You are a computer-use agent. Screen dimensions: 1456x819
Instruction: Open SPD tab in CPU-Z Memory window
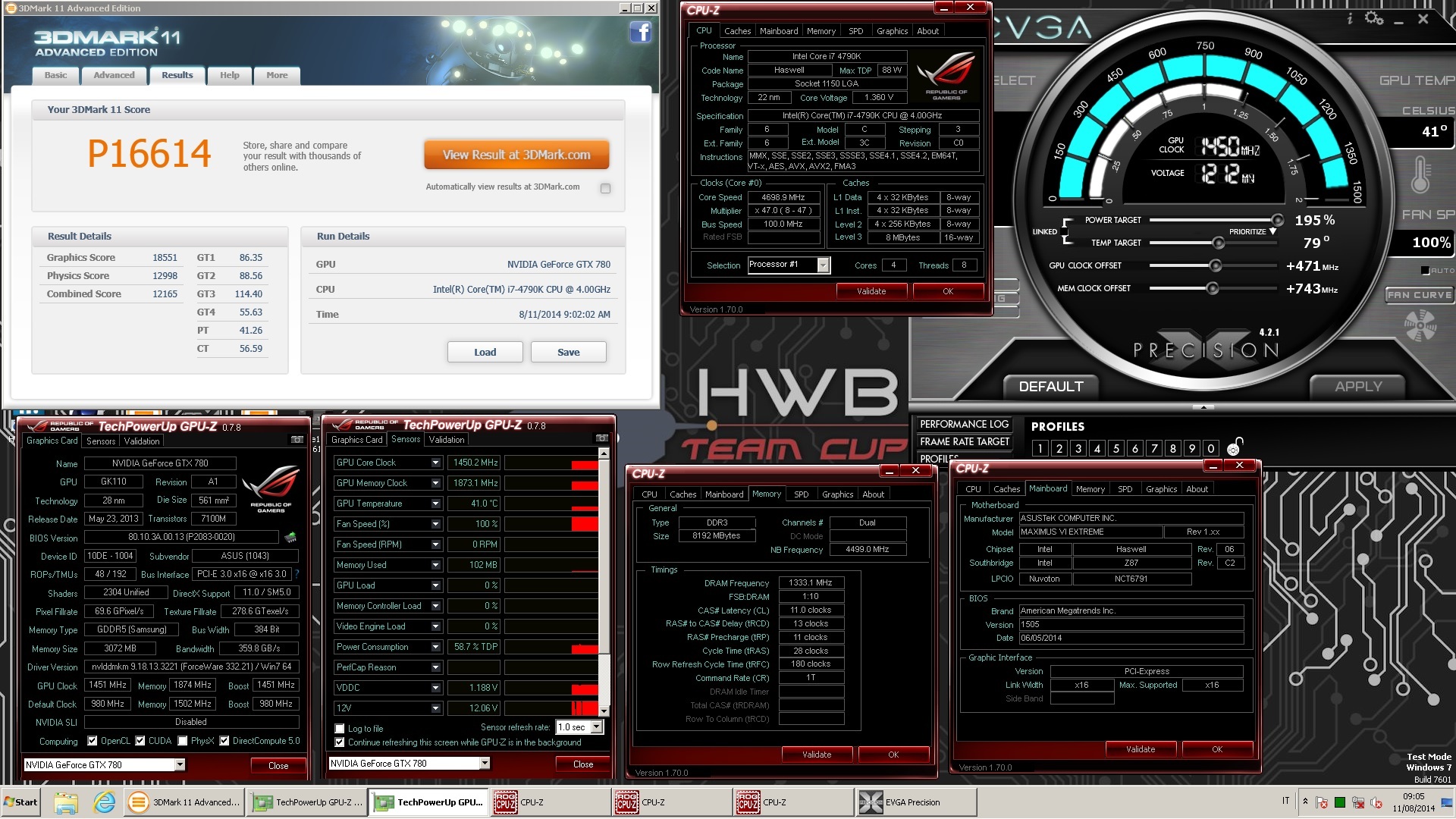pos(802,494)
